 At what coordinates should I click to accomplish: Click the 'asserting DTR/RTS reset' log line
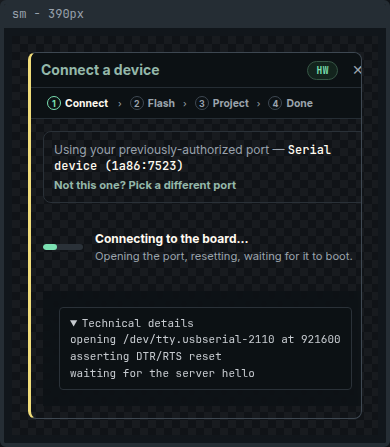pos(146,356)
